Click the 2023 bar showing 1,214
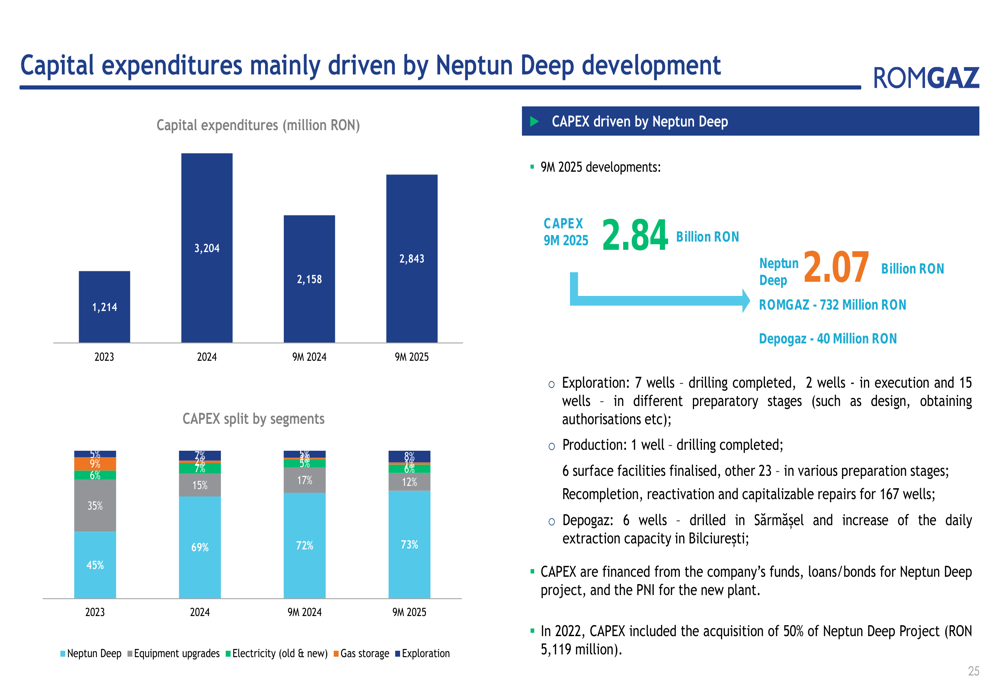1000x685 pixels. pyautogui.click(x=104, y=306)
